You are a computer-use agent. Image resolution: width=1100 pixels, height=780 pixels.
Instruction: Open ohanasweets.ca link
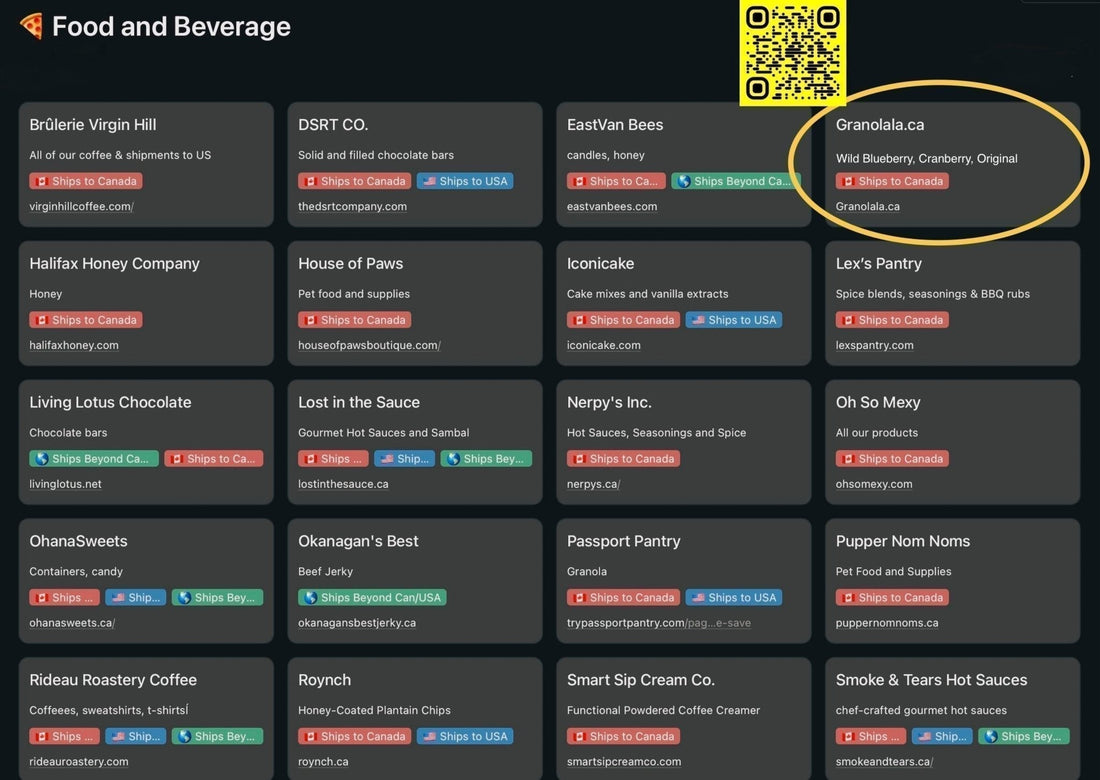[x=72, y=623]
